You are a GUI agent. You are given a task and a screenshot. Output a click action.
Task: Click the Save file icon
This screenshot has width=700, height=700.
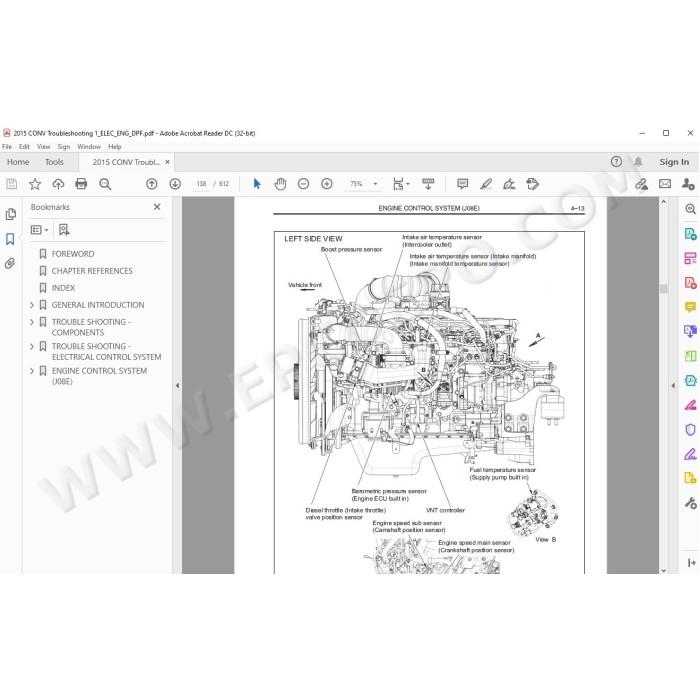[12, 184]
